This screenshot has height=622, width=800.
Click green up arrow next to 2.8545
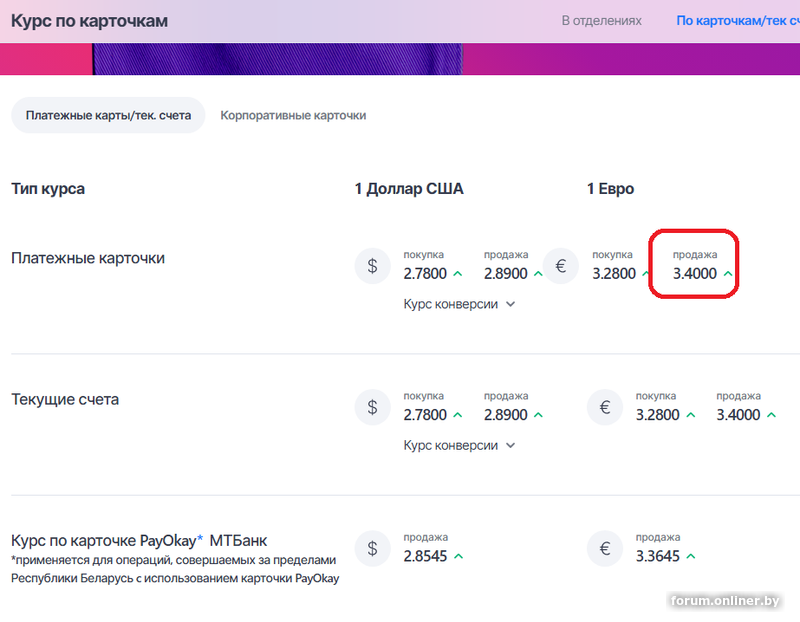tap(458, 556)
